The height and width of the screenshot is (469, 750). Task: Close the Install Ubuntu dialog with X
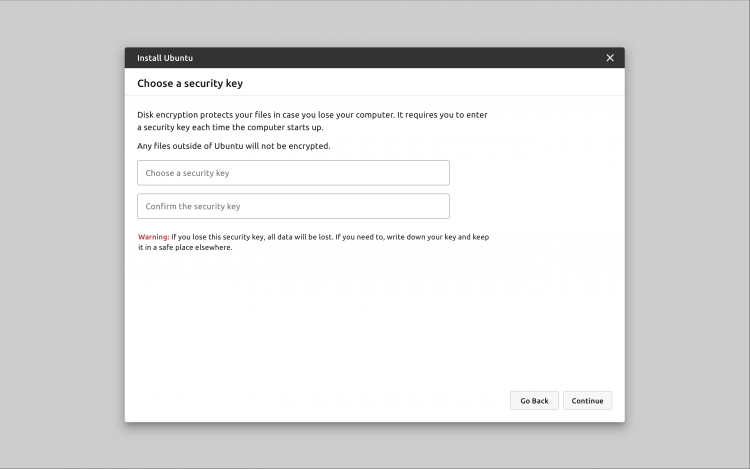point(610,58)
